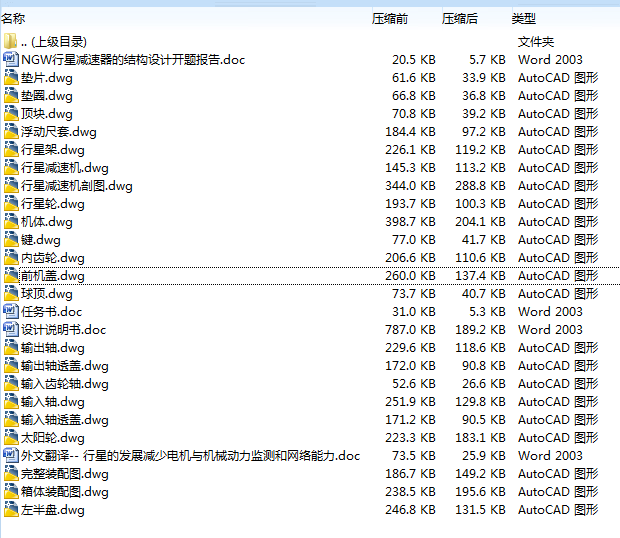Select the file name 内齿轮.dwg

(53, 258)
